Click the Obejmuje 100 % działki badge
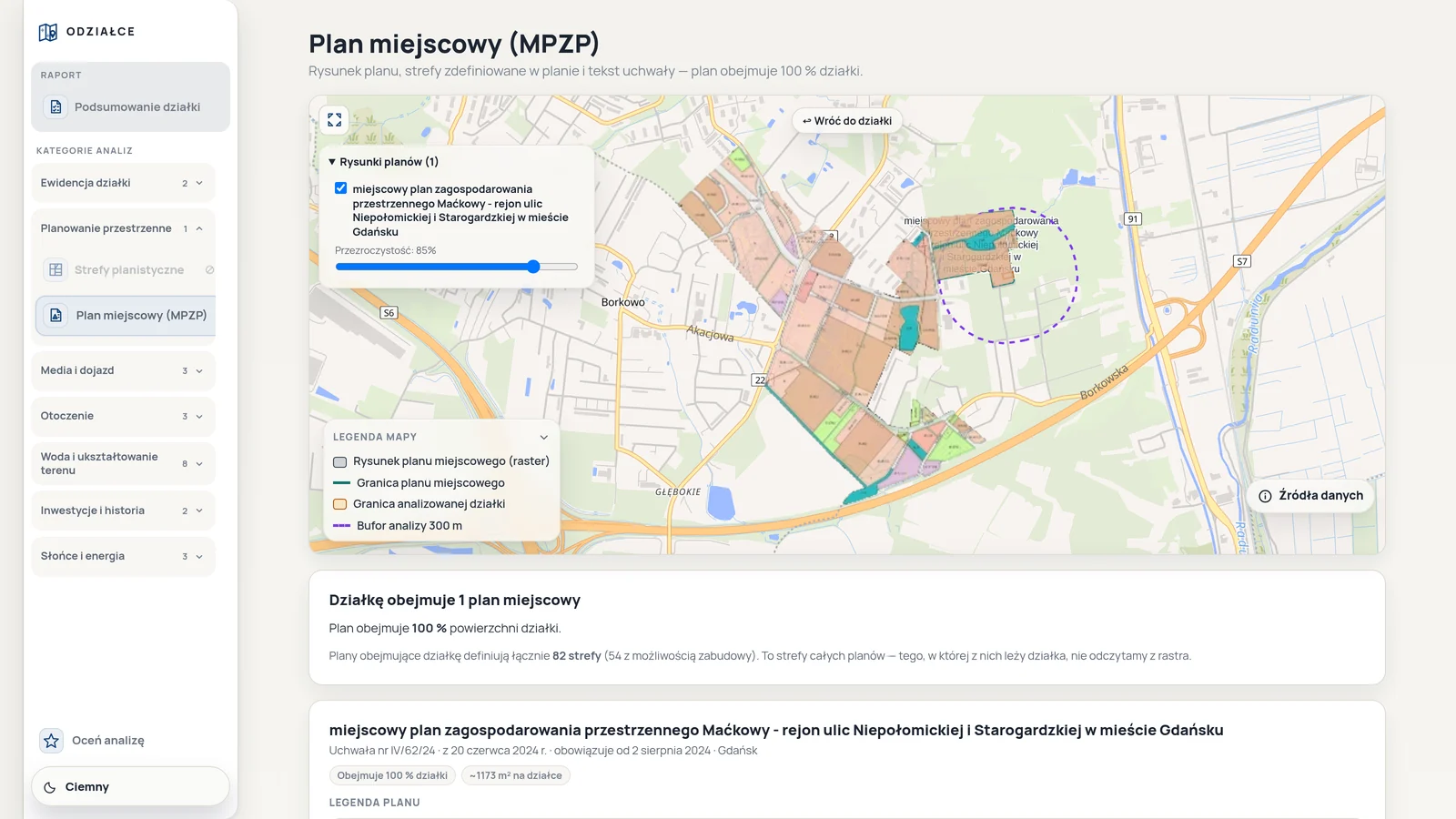The width and height of the screenshot is (1456, 819). click(x=392, y=776)
